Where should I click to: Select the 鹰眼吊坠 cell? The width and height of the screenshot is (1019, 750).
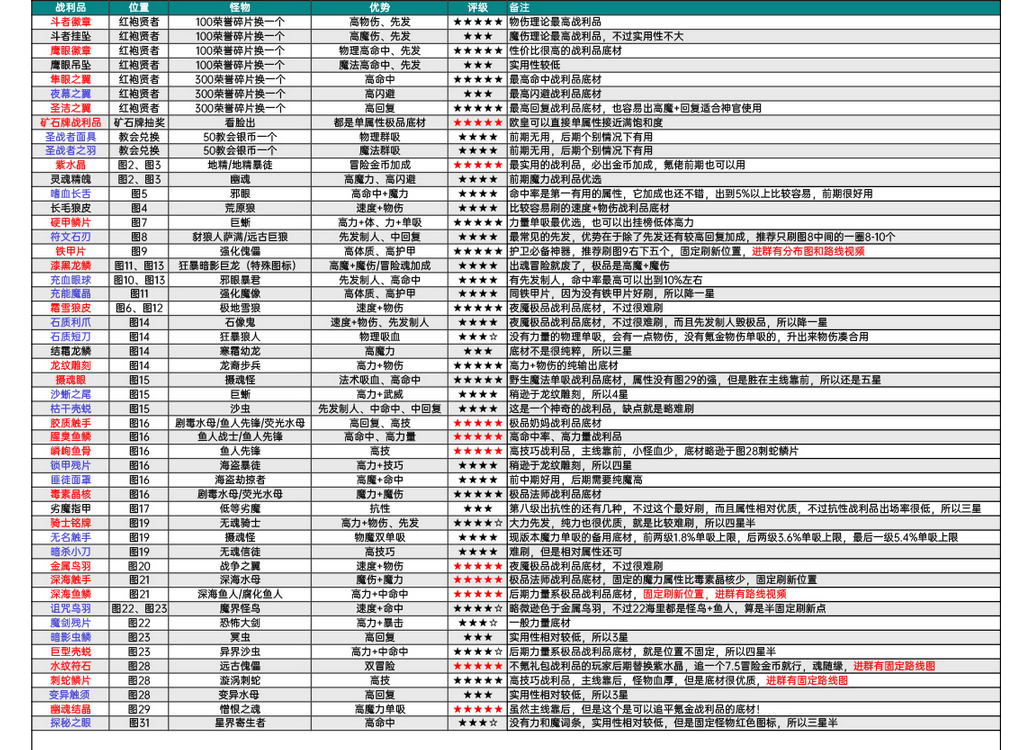click(x=70, y=64)
